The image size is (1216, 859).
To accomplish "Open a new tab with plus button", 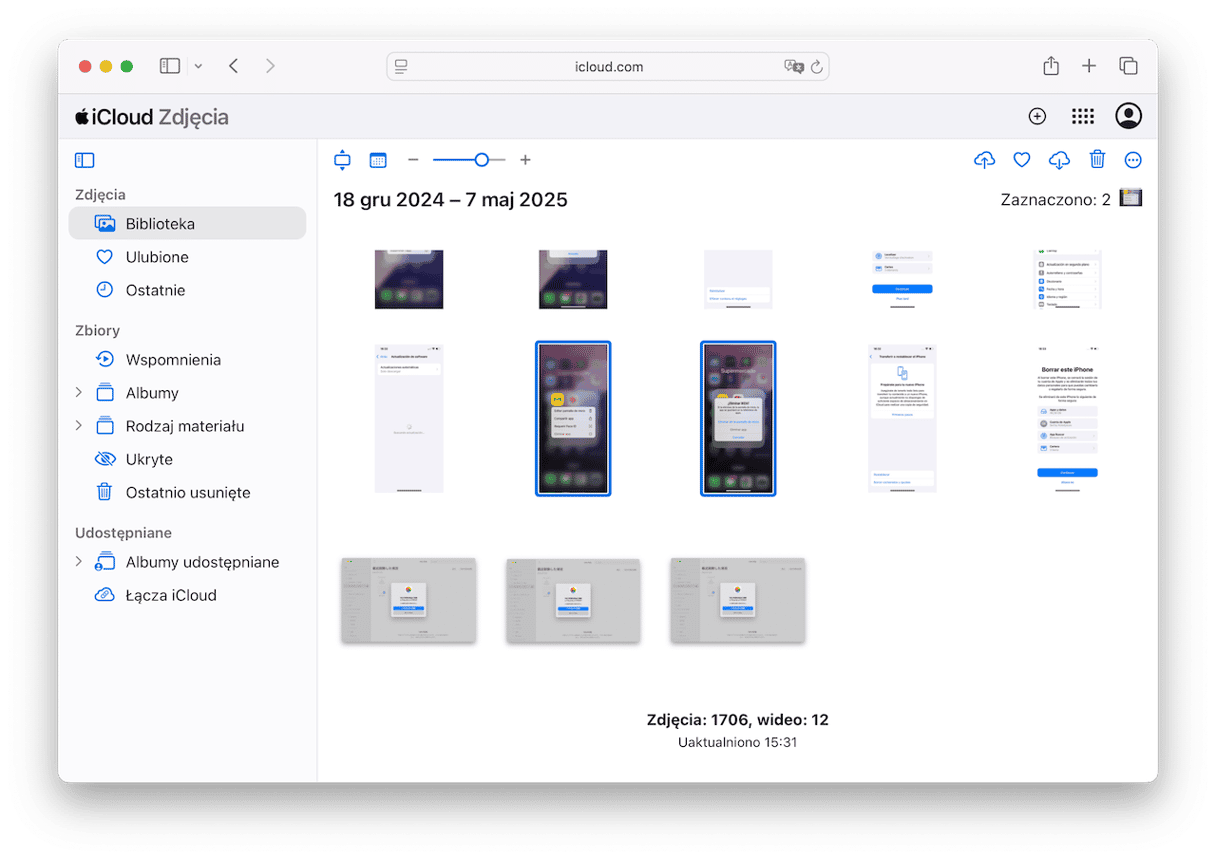I will pos(1089,66).
